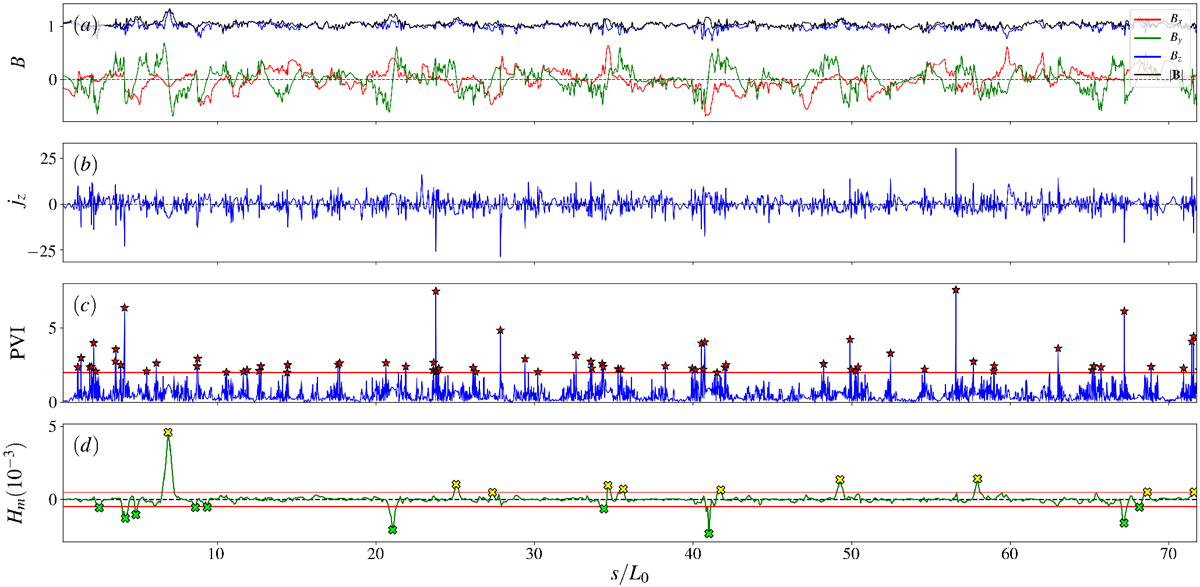Viewport: 1200px width, 587px height.
Task: Click the yellow X on the tallest H_m peak
Action: (168, 432)
